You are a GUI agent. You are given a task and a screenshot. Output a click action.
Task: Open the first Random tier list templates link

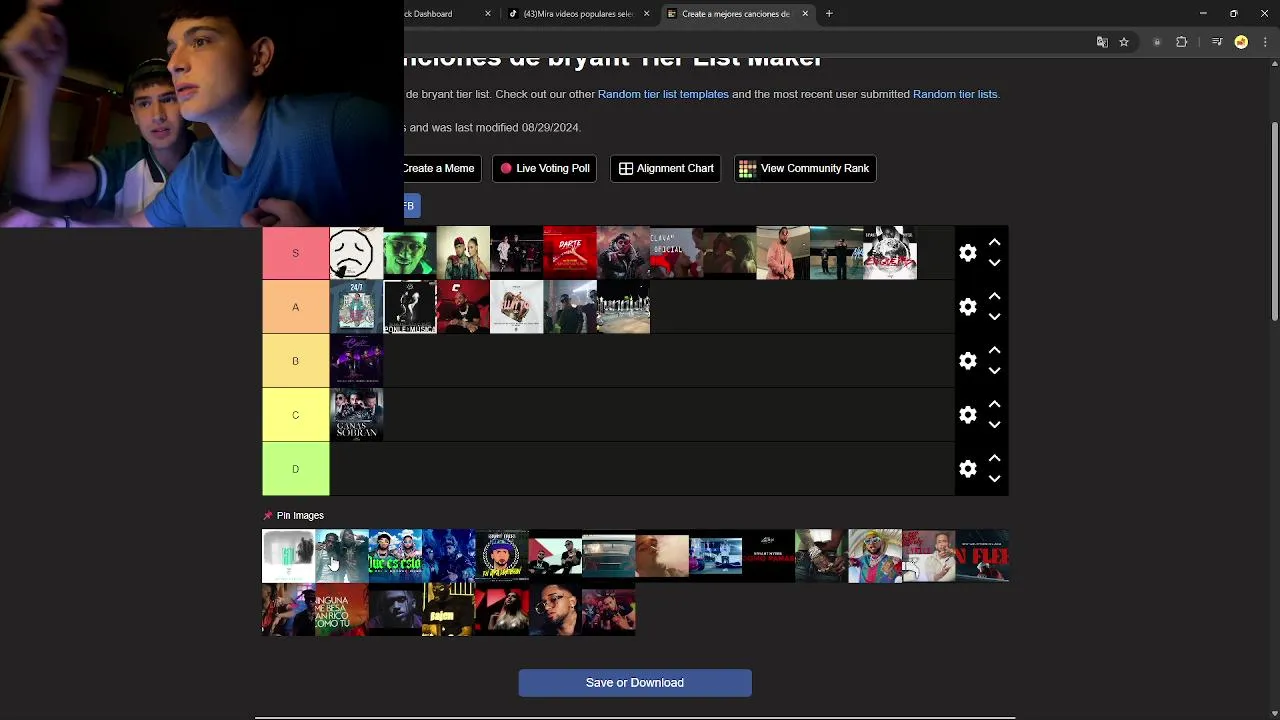[663, 94]
